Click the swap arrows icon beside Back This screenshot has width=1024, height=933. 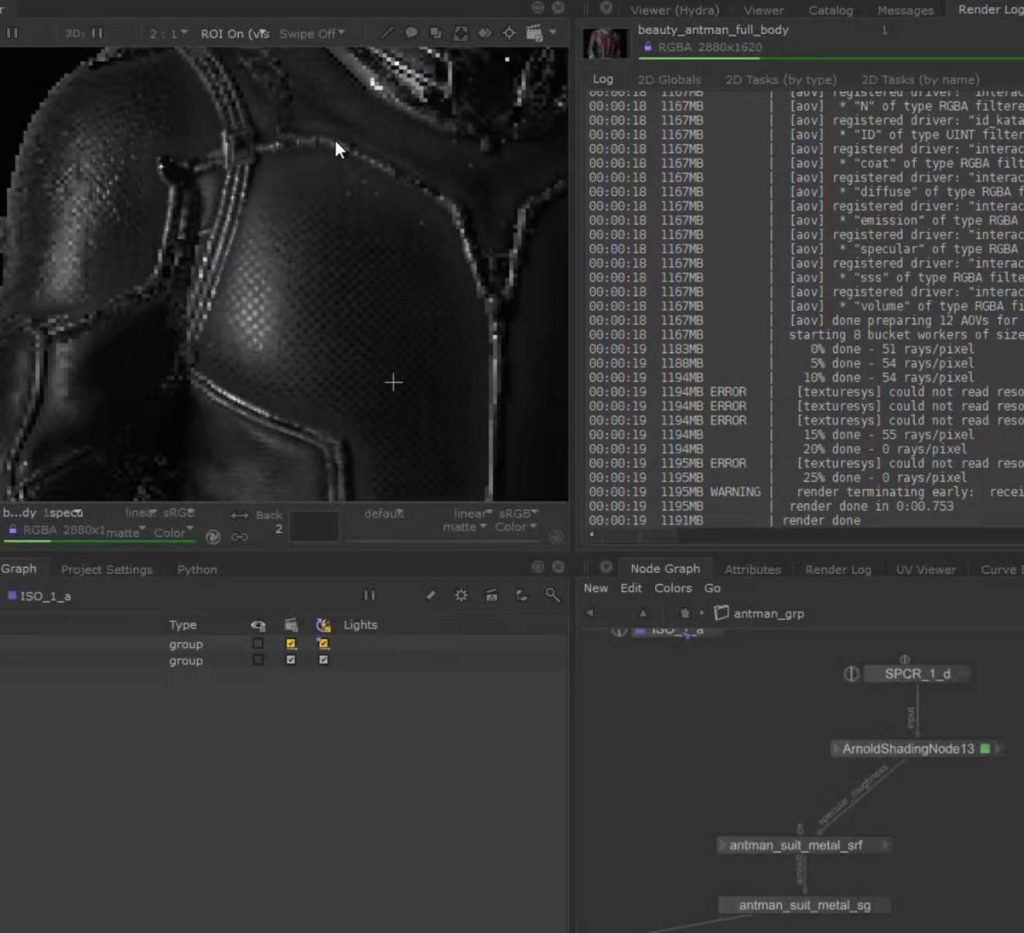pos(239,516)
